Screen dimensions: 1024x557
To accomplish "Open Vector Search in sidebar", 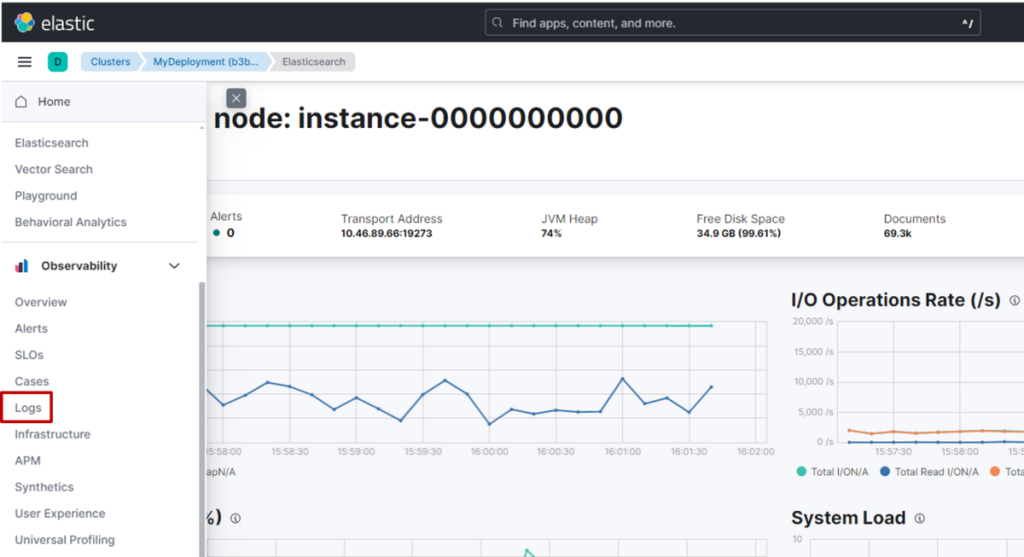I will click(53, 170).
